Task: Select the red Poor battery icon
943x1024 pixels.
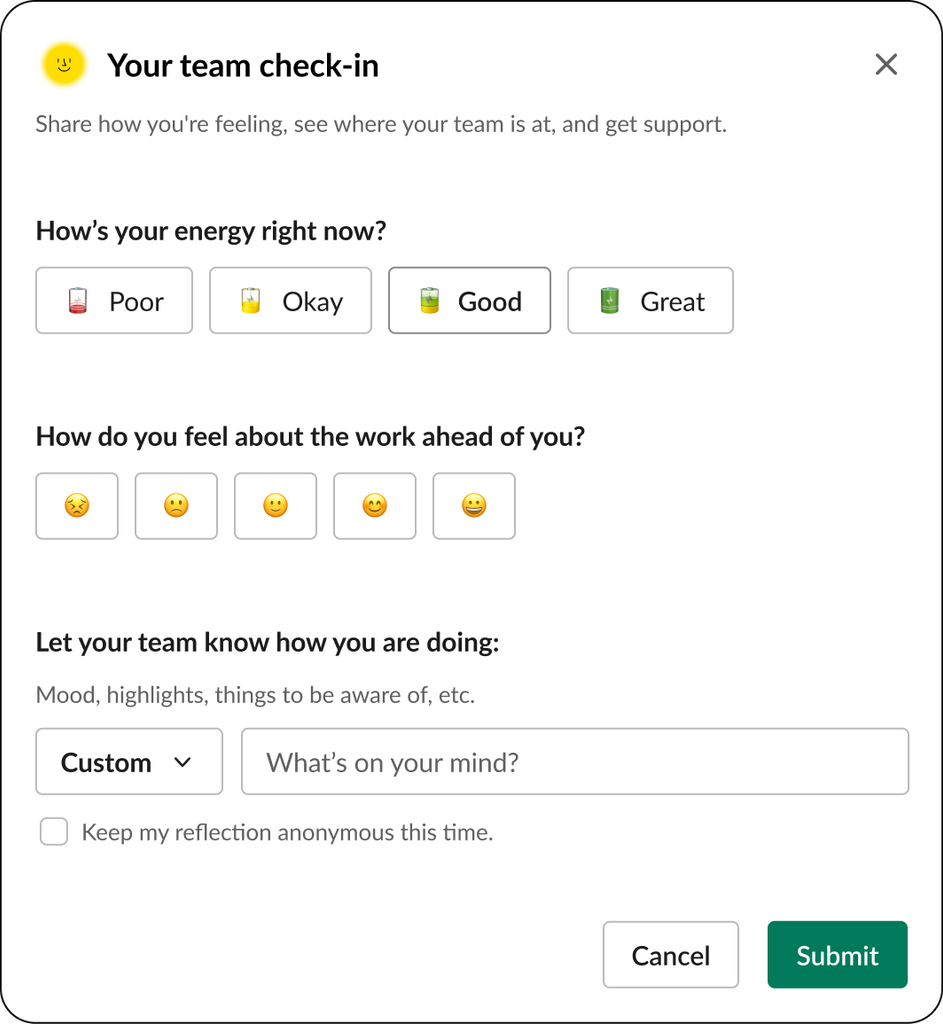Action: tap(78, 301)
